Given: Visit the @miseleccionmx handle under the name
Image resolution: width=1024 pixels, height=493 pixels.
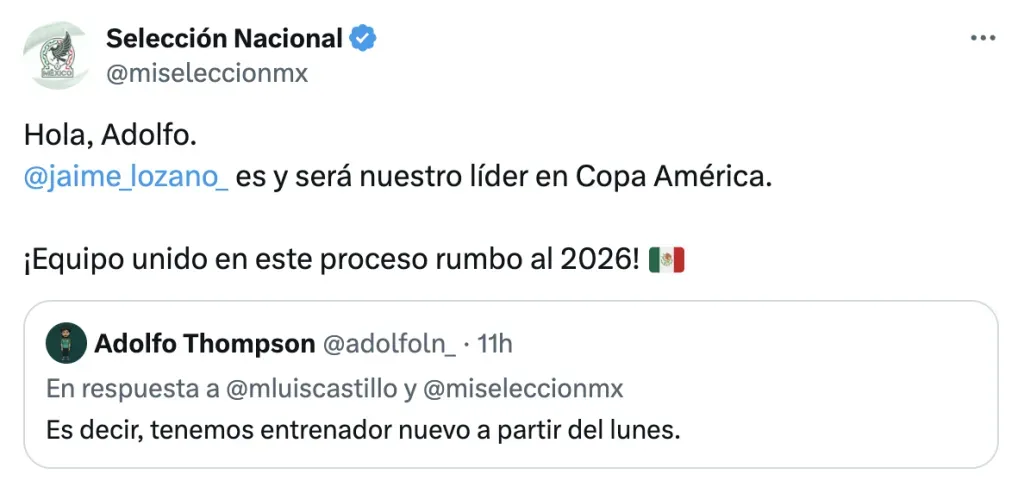Looking at the screenshot, I should [207, 73].
